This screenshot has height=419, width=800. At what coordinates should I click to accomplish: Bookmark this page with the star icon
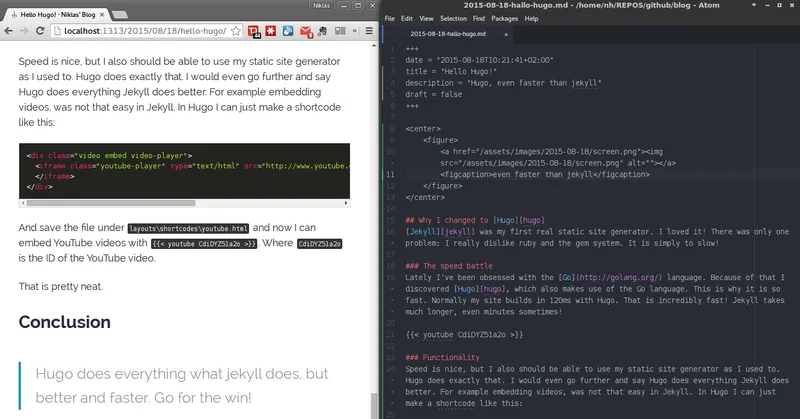point(236,31)
